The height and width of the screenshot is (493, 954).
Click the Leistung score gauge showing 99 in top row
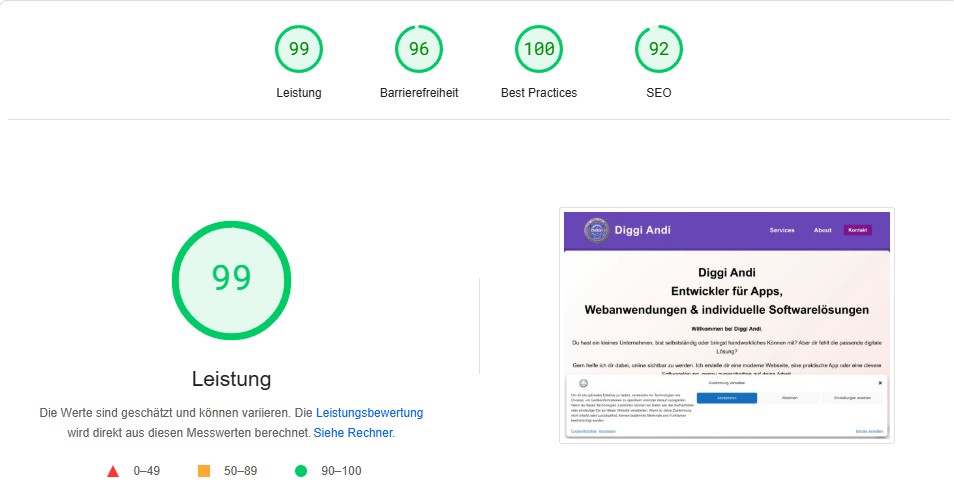click(299, 49)
